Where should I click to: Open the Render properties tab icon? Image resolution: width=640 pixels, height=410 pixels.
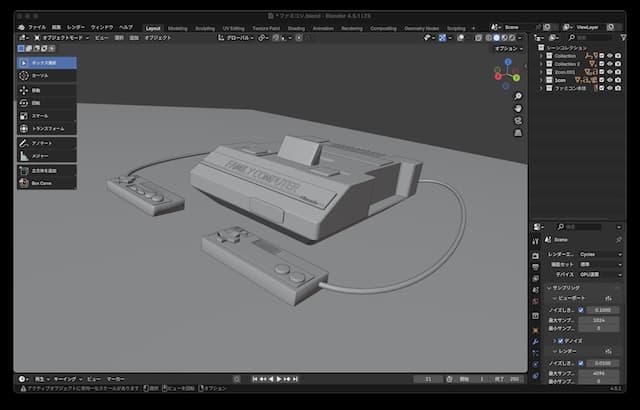(536, 256)
